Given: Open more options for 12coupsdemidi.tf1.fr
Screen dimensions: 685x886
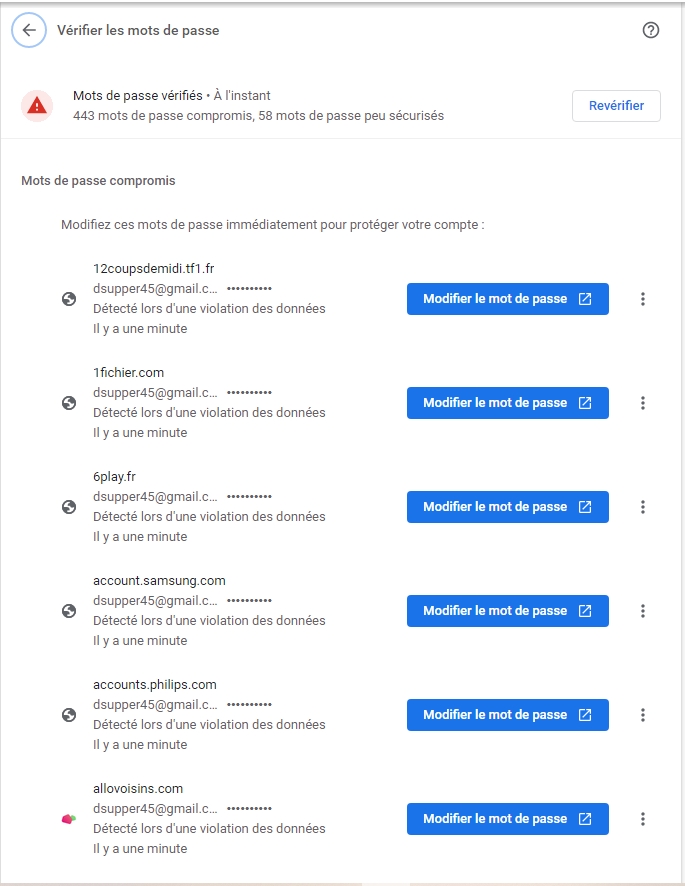Looking at the screenshot, I should pos(643,299).
